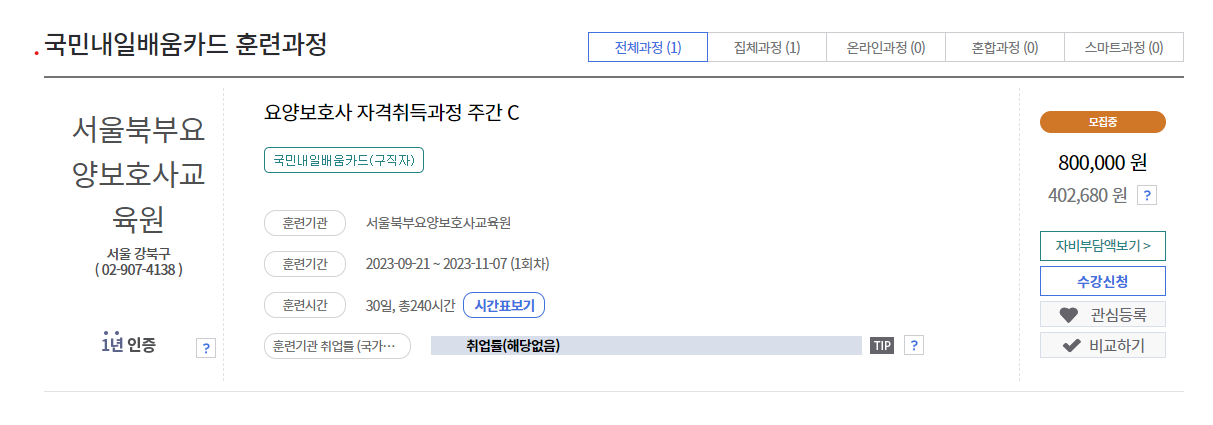Click the 수강신청 button
This screenshot has width=1213, height=425.
pos(1103,281)
